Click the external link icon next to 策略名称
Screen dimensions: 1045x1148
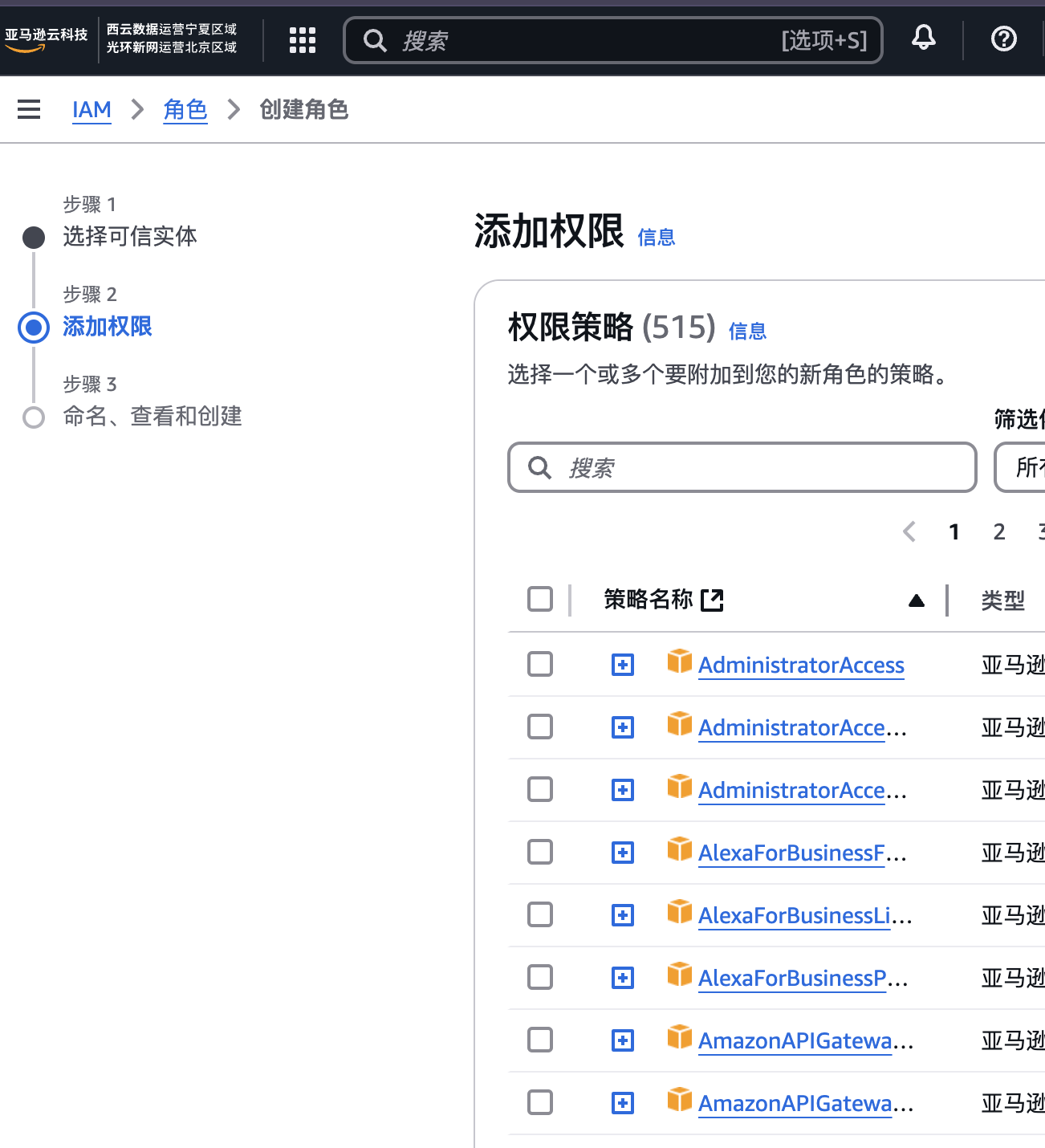(x=712, y=600)
